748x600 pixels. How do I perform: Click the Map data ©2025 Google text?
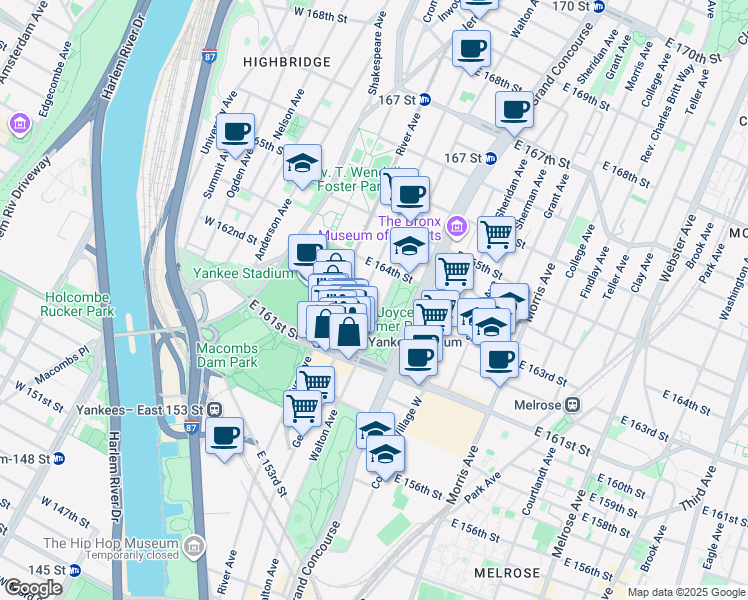pos(686,593)
